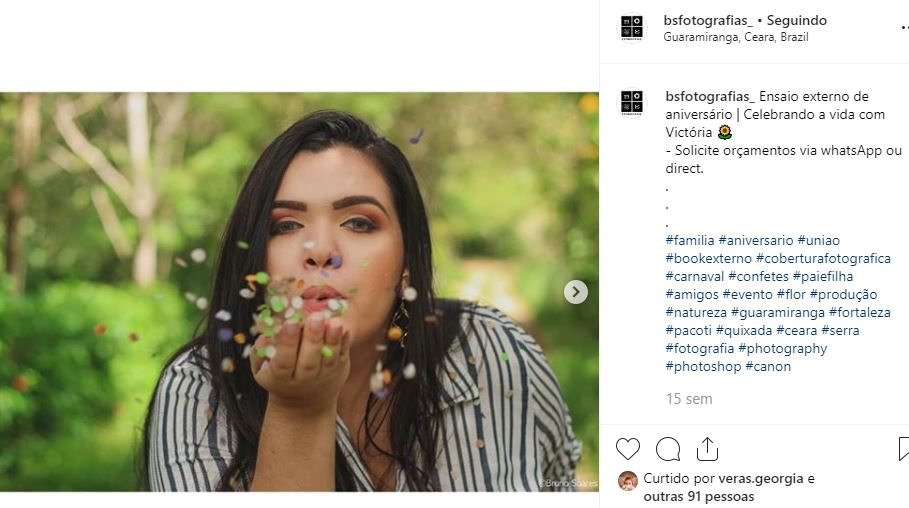The width and height of the screenshot is (909, 508).
Task: Open #photoshop hashtag
Action: point(704,366)
